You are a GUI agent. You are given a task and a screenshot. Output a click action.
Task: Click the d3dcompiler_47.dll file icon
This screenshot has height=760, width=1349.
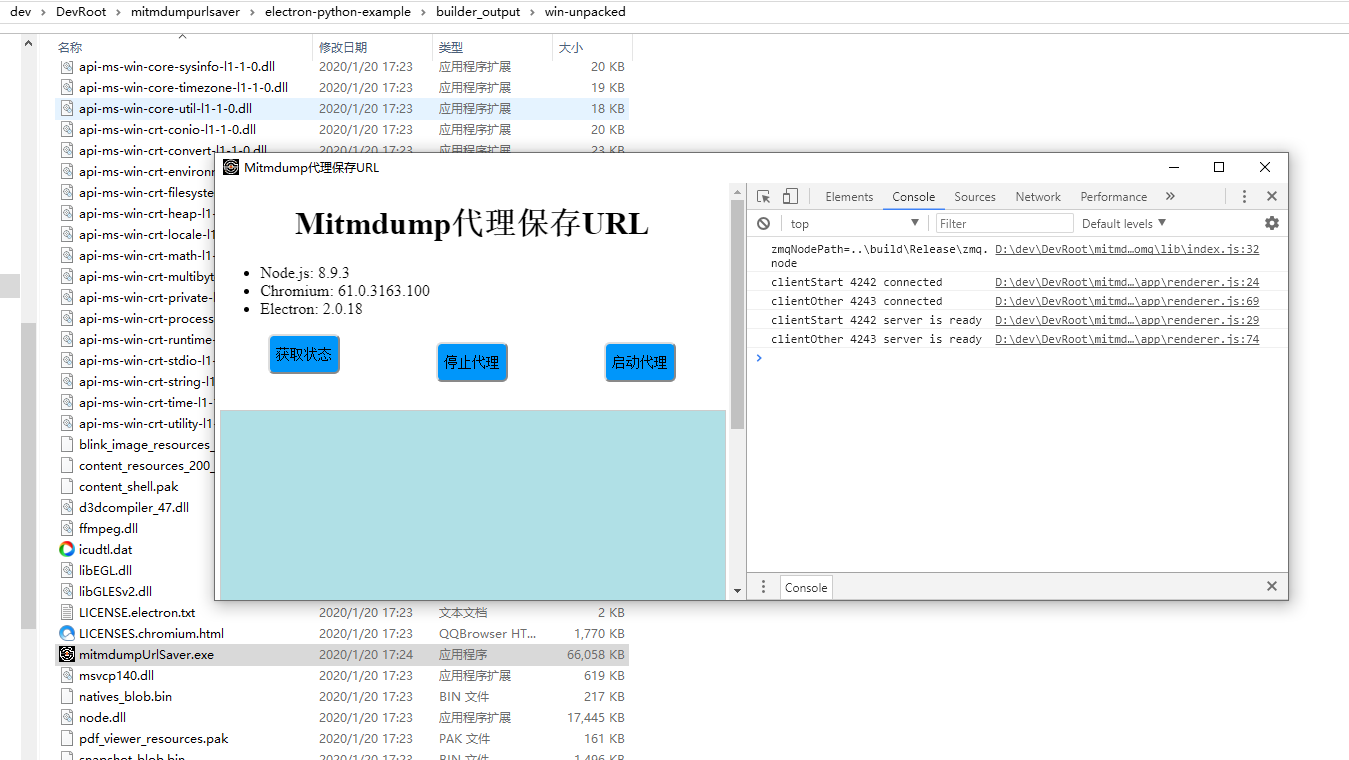[67, 507]
